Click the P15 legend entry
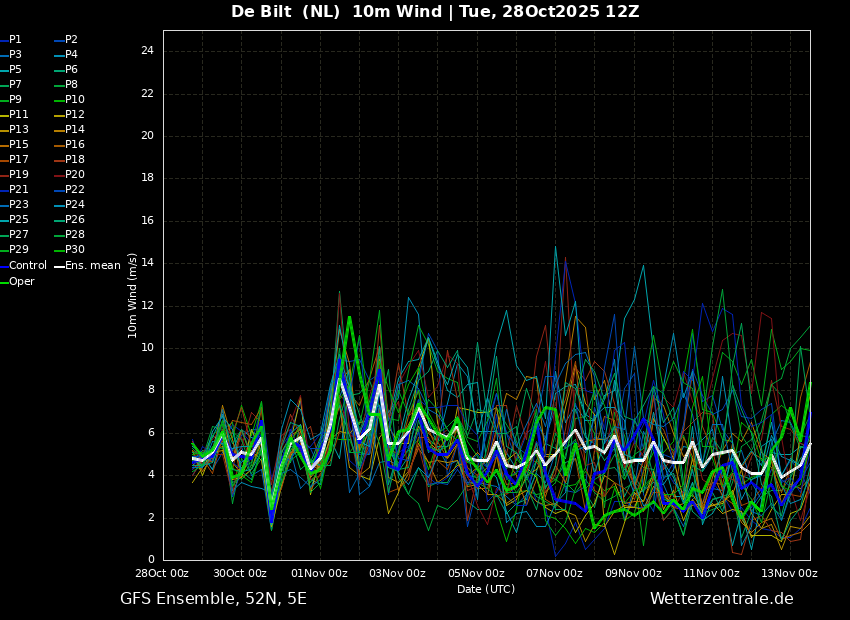Image resolution: width=850 pixels, height=620 pixels. 15,145
